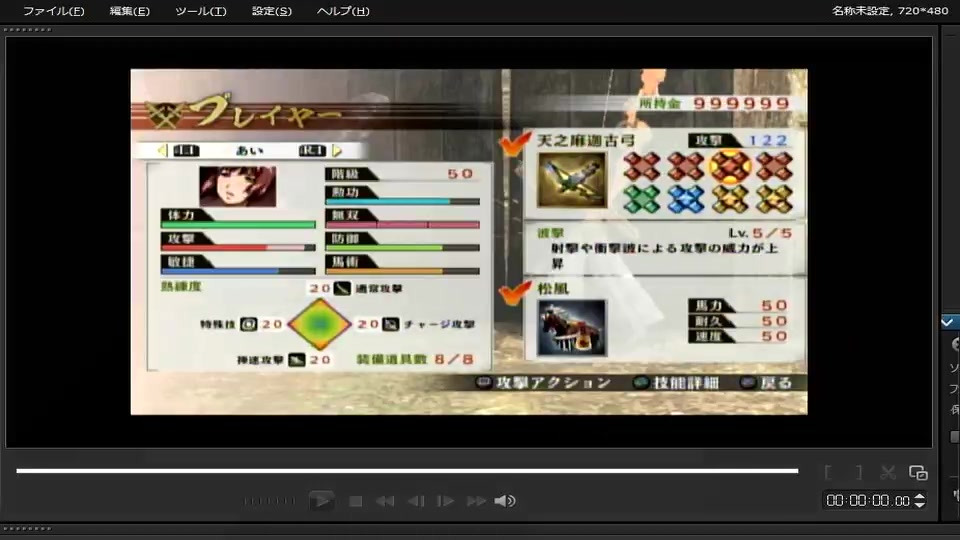Click the left arrow next to L1 in preview
The image size is (960, 540).
[x=162, y=150]
